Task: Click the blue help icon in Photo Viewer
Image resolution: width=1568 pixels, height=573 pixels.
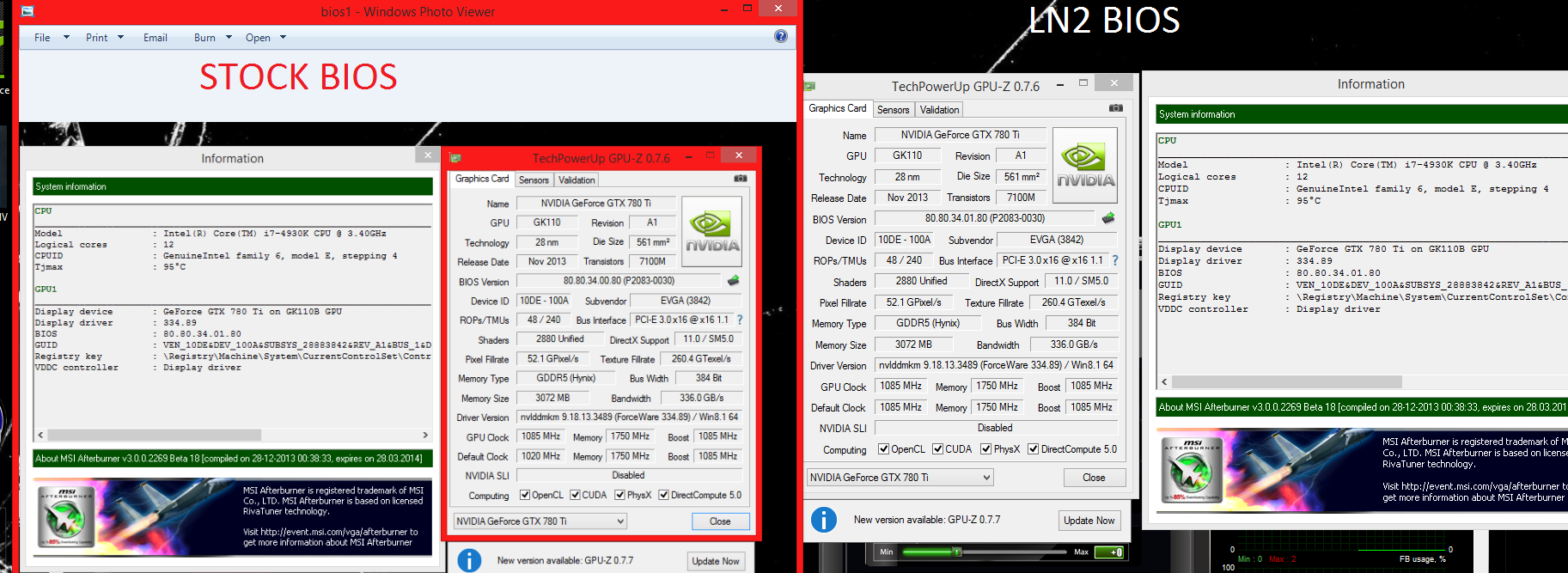Action: coord(780,36)
